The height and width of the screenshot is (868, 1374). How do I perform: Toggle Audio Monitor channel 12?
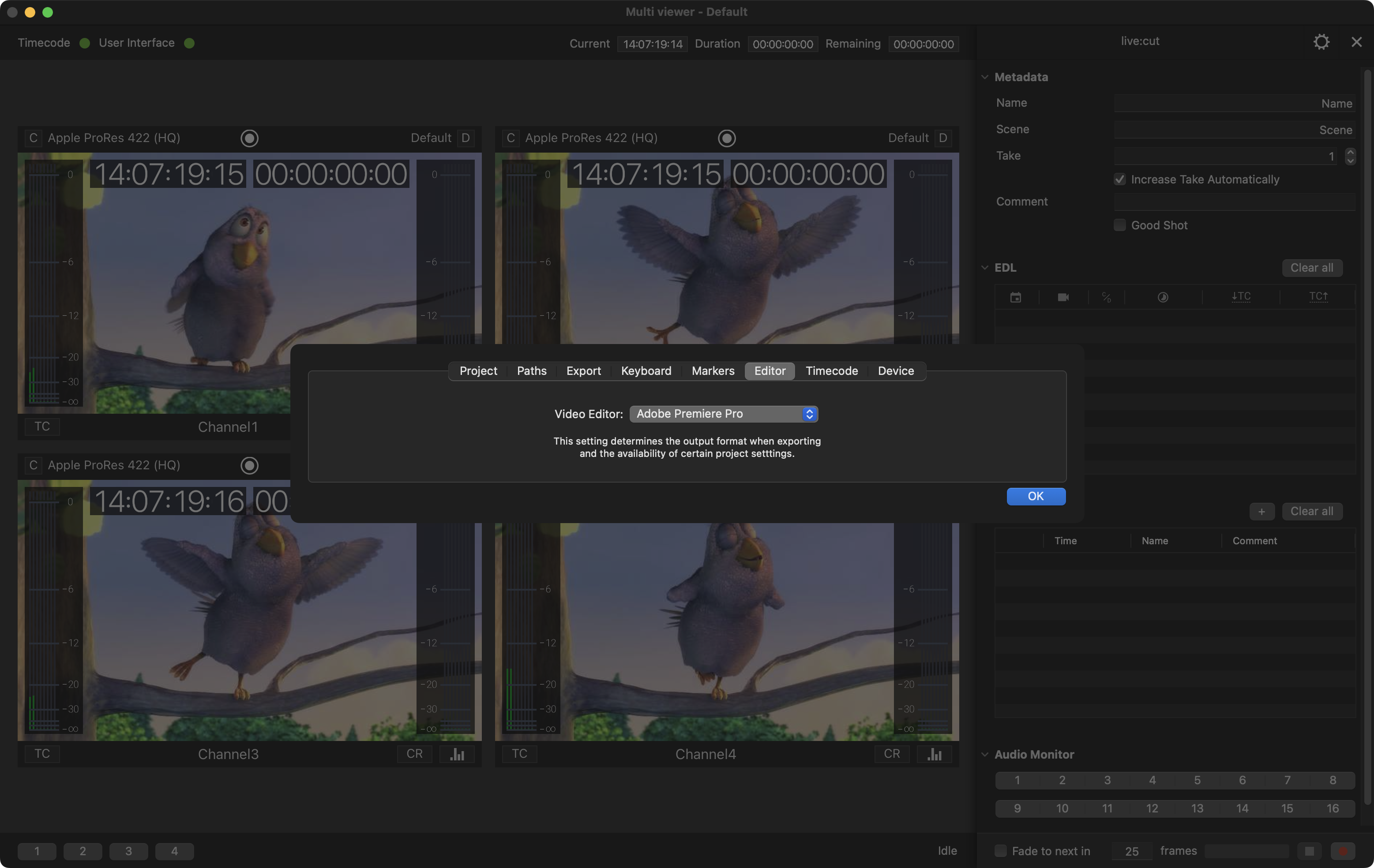pyautogui.click(x=1152, y=808)
